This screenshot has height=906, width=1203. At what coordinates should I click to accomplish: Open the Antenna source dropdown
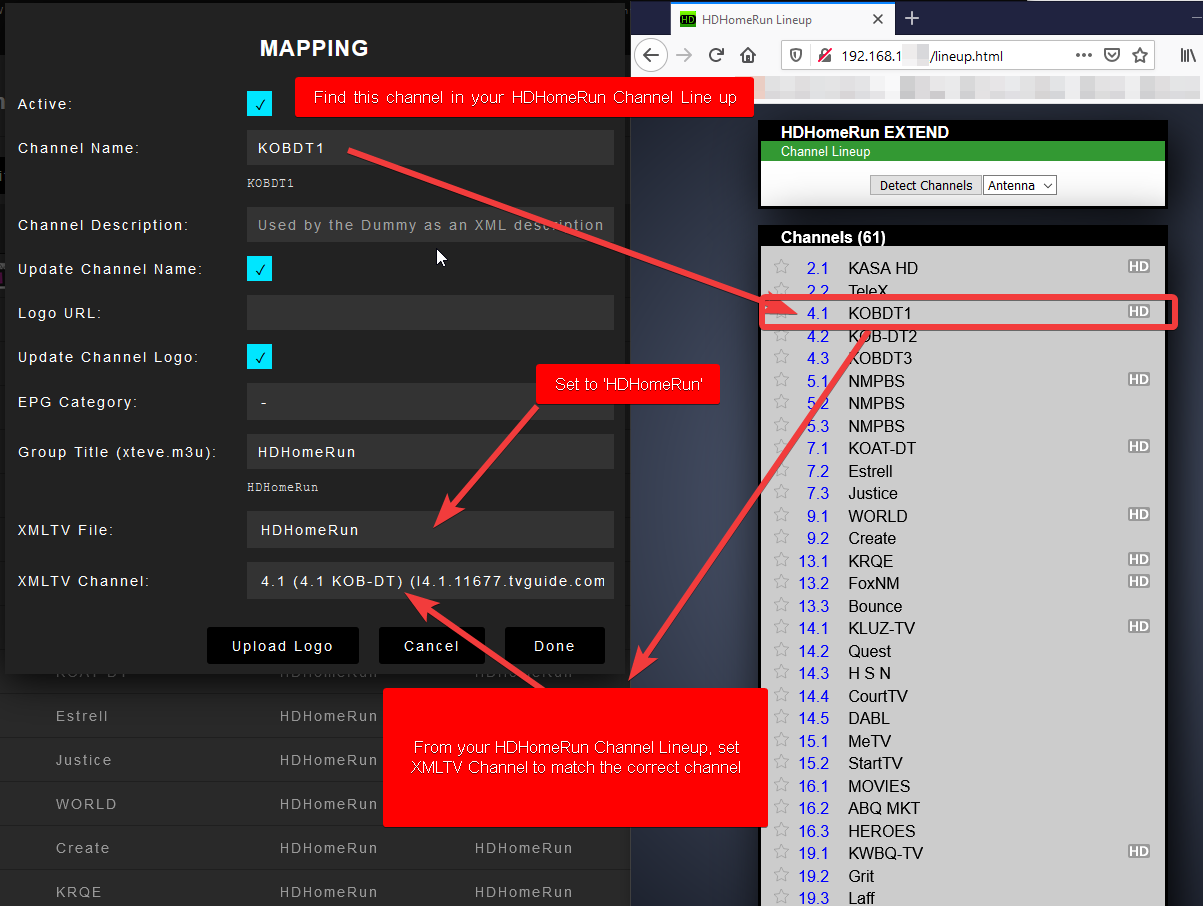(1020, 185)
